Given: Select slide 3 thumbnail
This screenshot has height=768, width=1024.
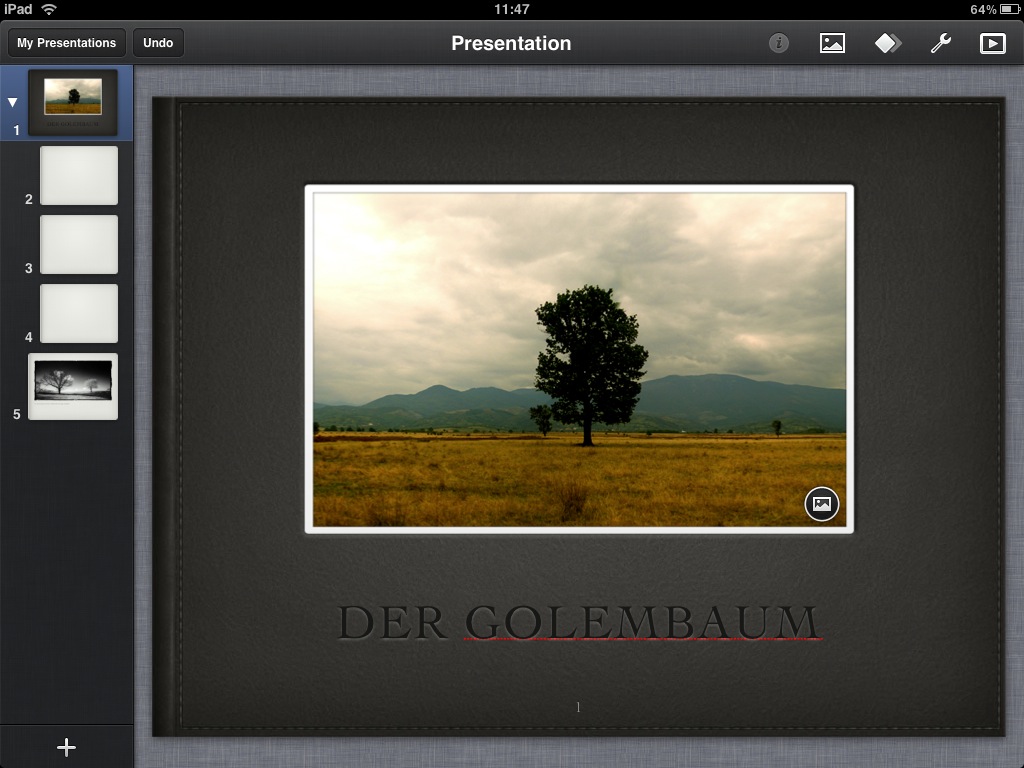Looking at the screenshot, I should pyautogui.click(x=79, y=245).
